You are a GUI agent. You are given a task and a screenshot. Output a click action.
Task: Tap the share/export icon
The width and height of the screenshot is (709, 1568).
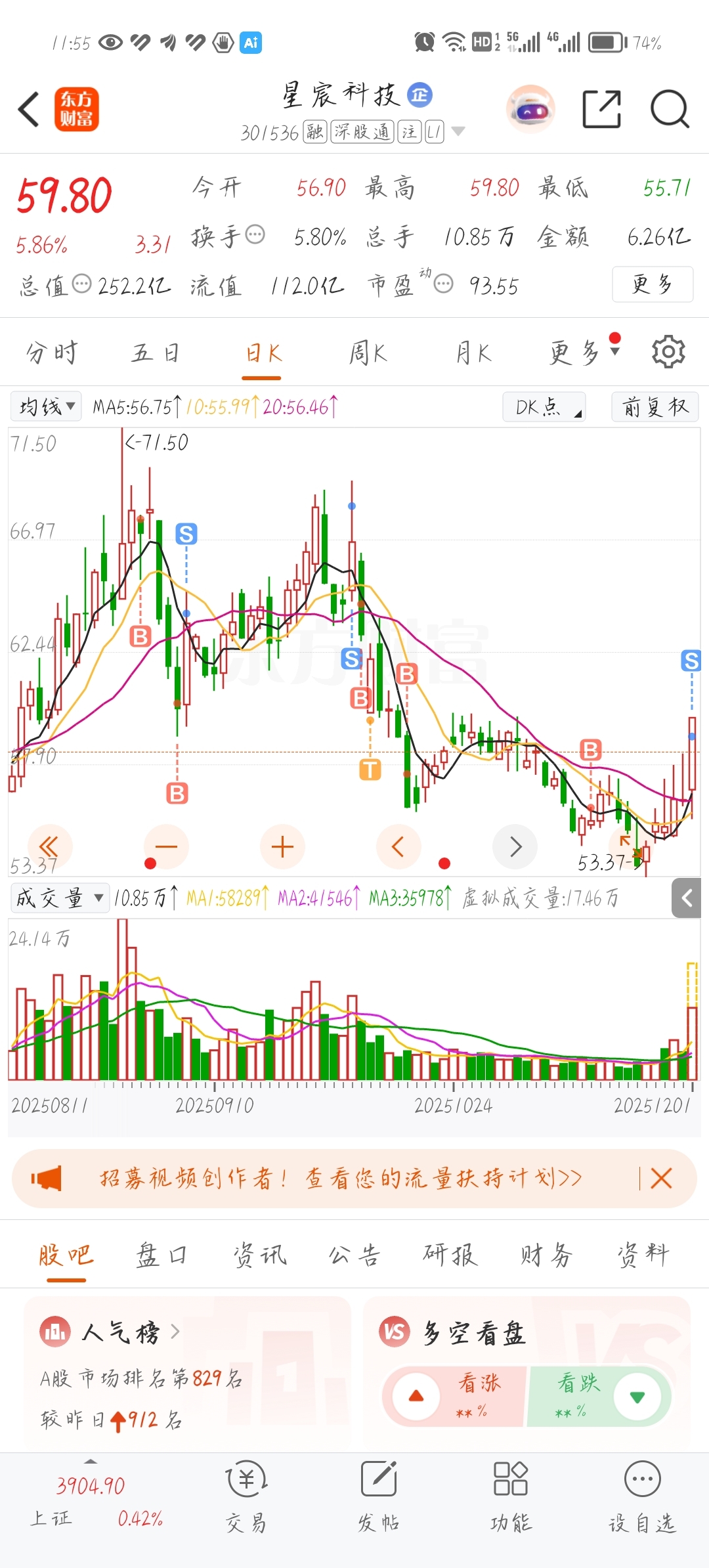point(602,109)
